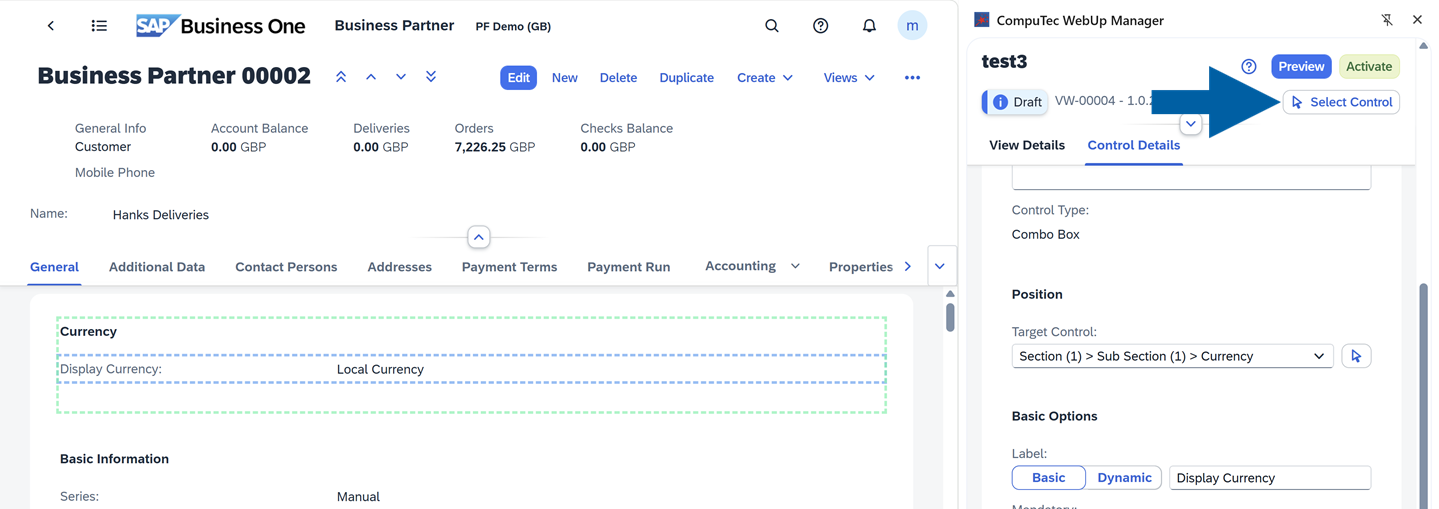Viewport: 1439px width, 509px height.
Task: Switch to the Contact Persons tab
Action: tap(286, 267)
